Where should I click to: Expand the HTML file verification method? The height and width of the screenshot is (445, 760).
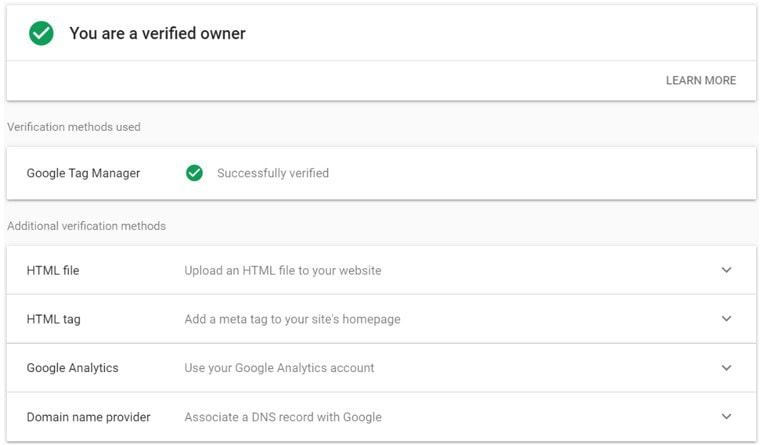(726, 270)
